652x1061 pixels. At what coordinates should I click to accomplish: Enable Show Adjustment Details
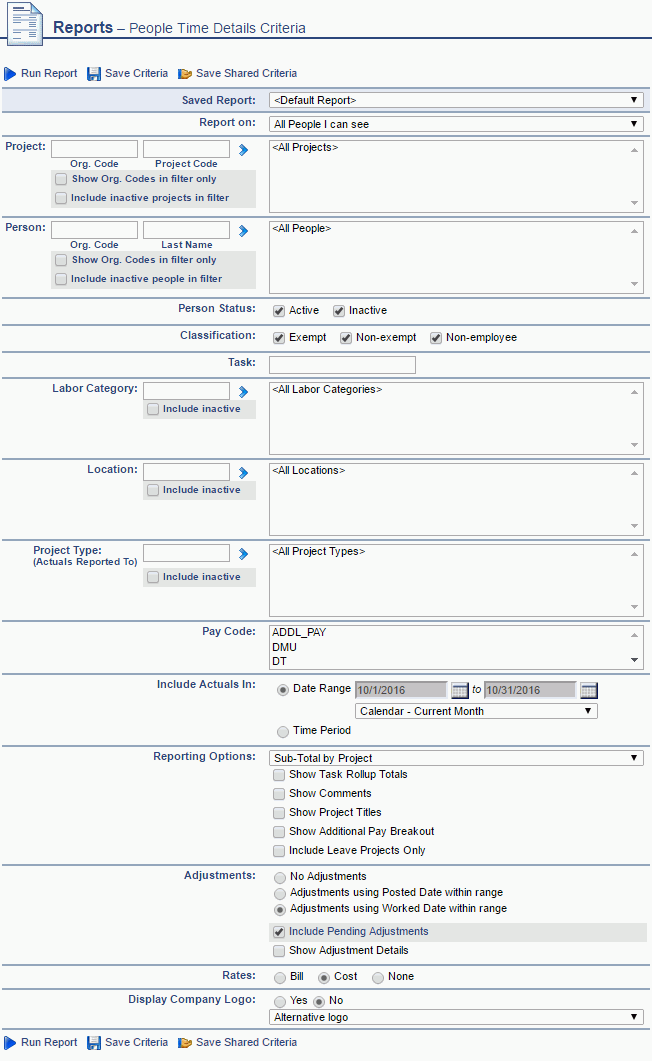[279, 951]
